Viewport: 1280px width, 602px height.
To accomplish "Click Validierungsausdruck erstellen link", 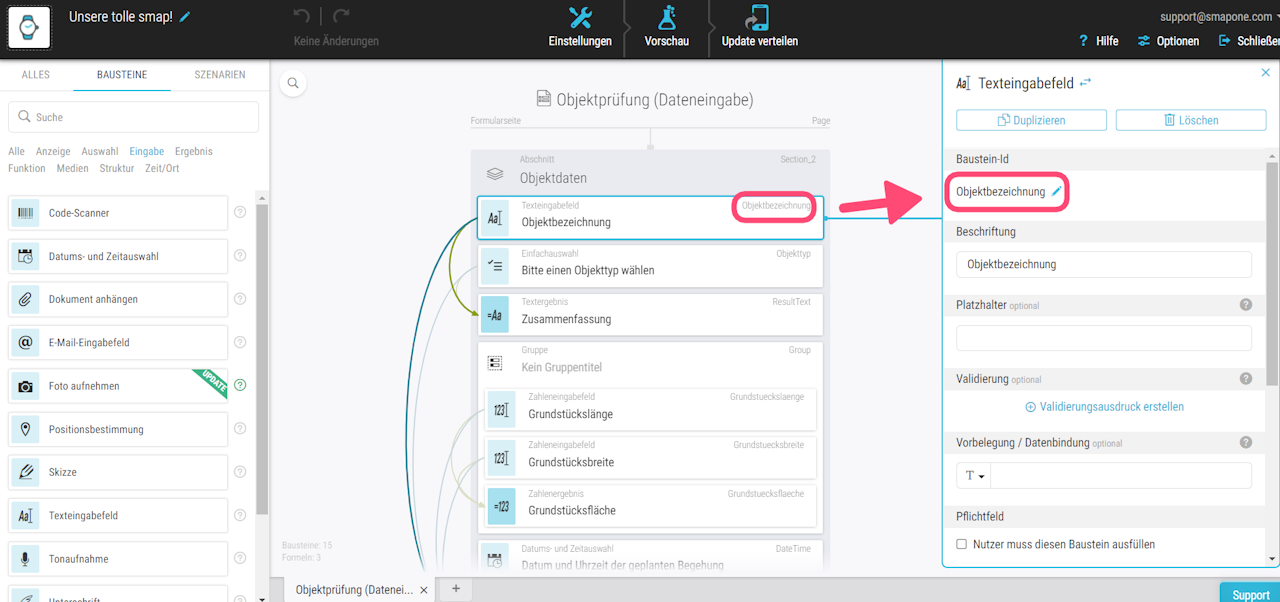I will click(1104, 407).
